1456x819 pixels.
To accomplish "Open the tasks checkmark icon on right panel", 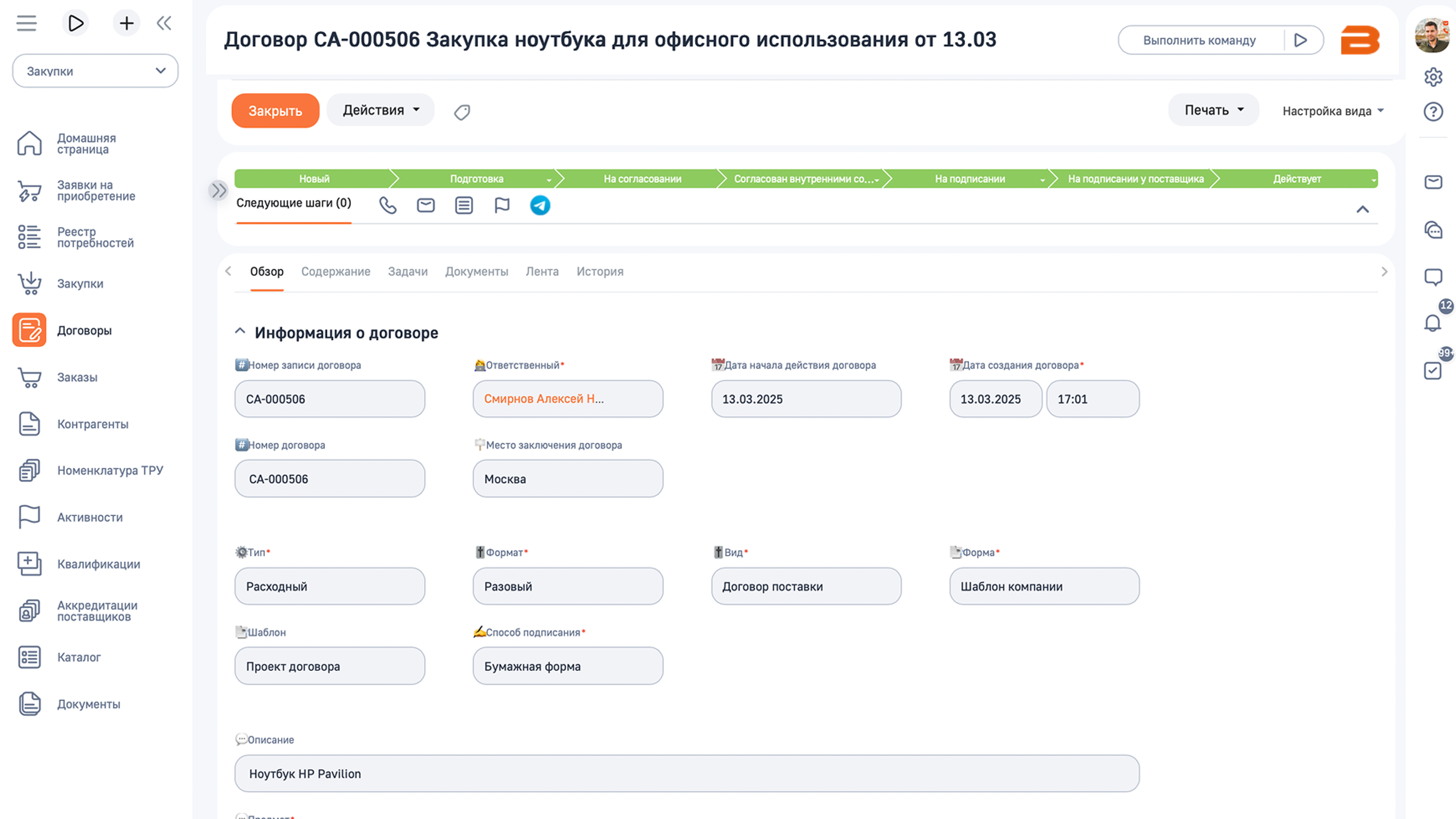I will (x=1433, y=371).
